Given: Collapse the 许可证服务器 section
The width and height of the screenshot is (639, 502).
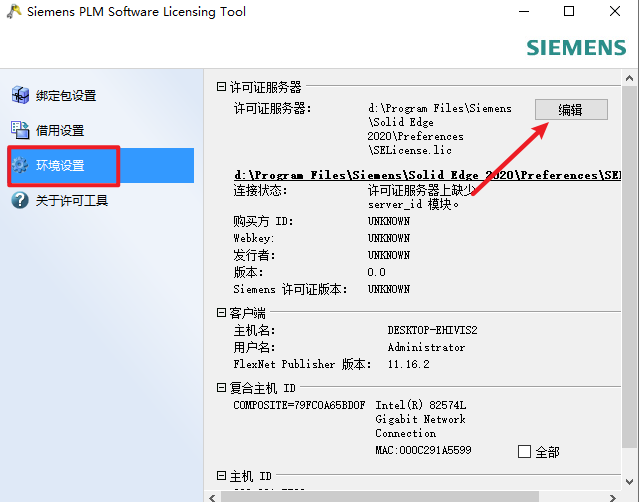Looking at the screenshot, I should tap(221, 86).
